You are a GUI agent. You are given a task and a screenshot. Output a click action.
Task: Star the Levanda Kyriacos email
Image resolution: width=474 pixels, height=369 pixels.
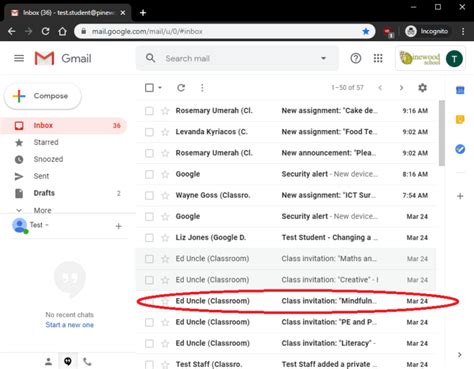point(165,132)
